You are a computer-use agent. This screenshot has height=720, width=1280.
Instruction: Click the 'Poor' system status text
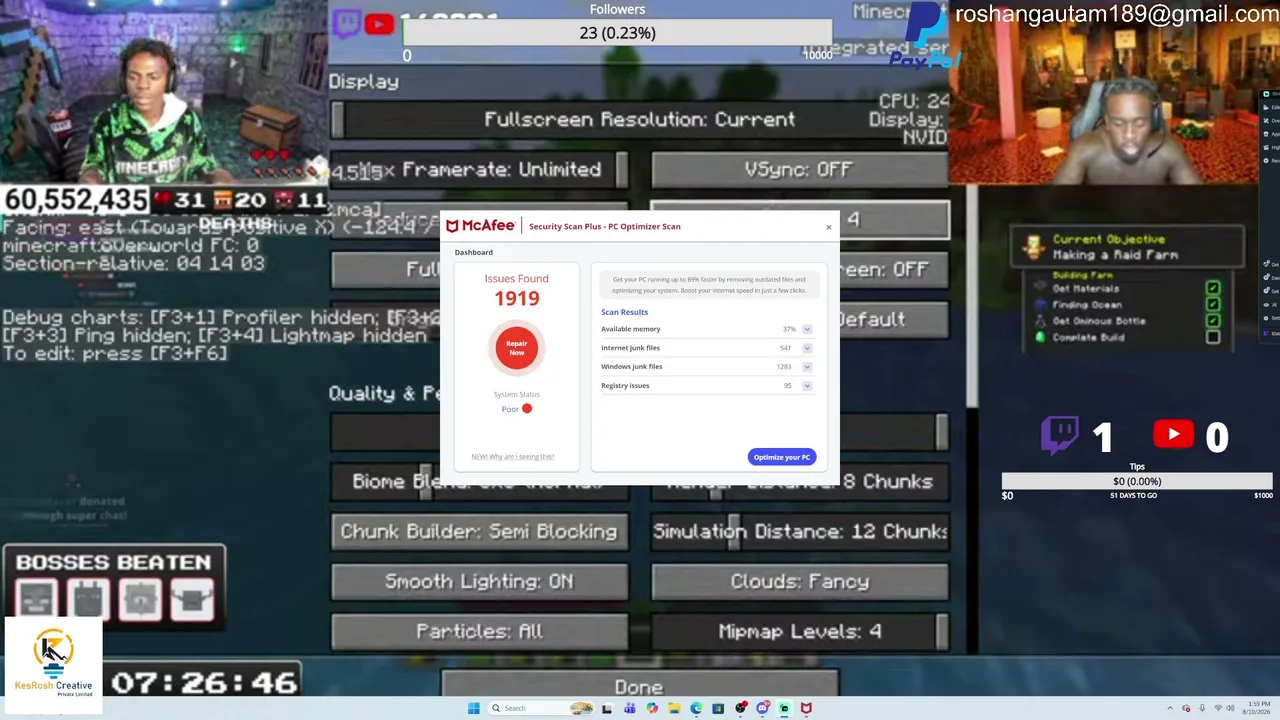pos(510,409)
